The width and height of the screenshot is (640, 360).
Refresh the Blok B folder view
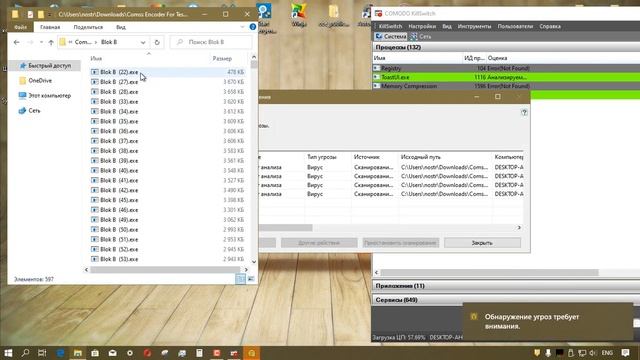tap(157, 42)
